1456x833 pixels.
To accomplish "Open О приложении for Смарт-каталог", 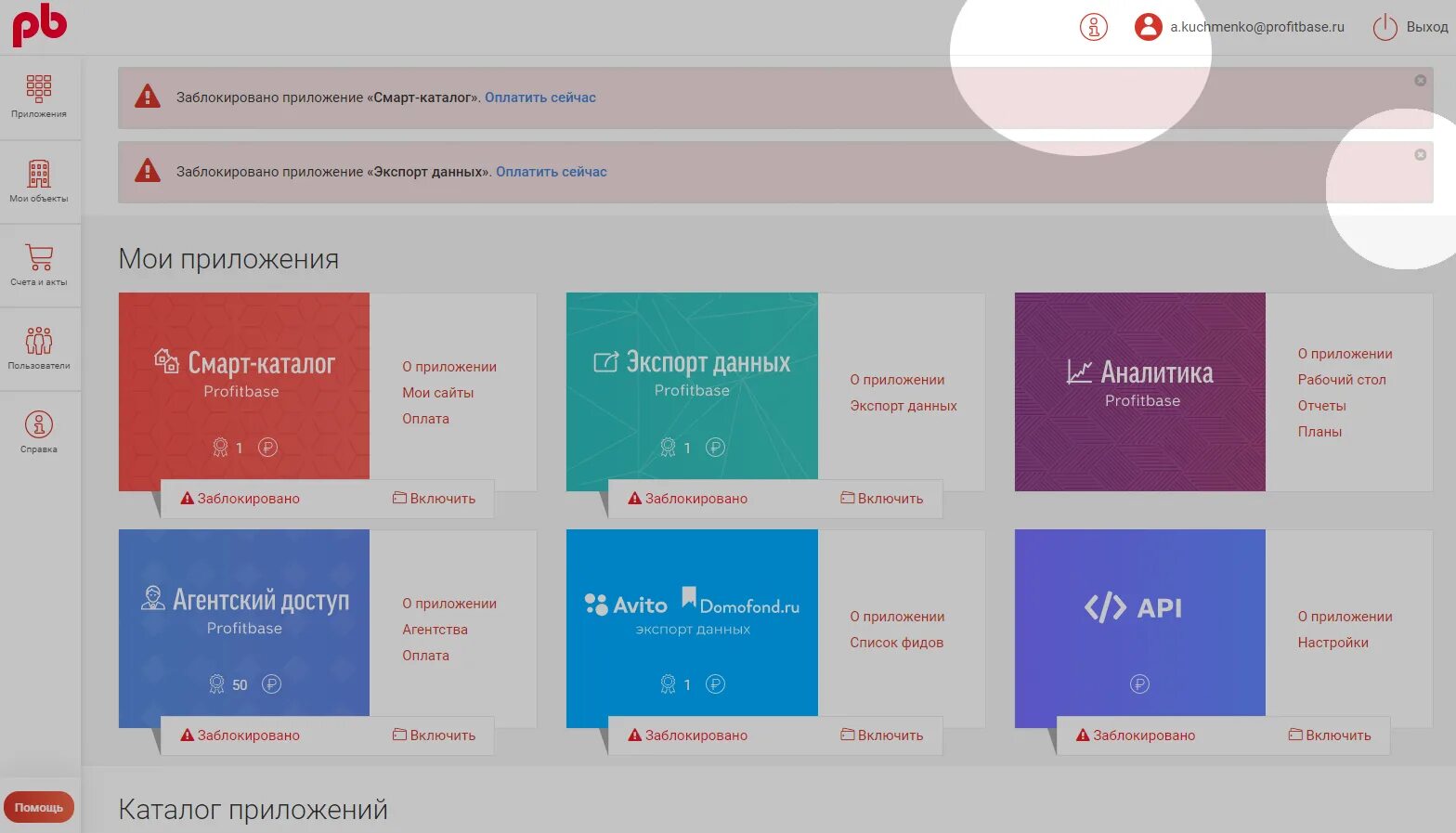I will (449, 367).
